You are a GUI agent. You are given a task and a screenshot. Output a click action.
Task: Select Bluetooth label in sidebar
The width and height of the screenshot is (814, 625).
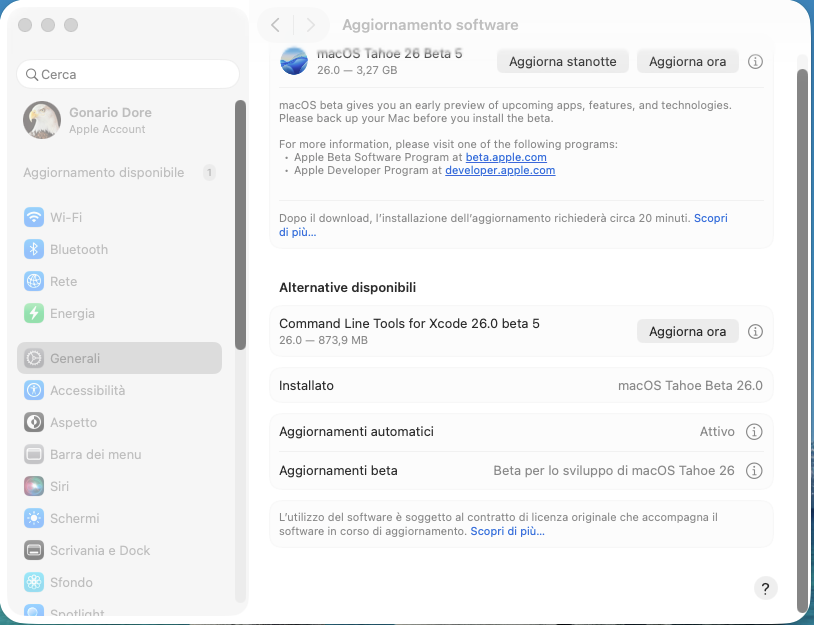79,250
